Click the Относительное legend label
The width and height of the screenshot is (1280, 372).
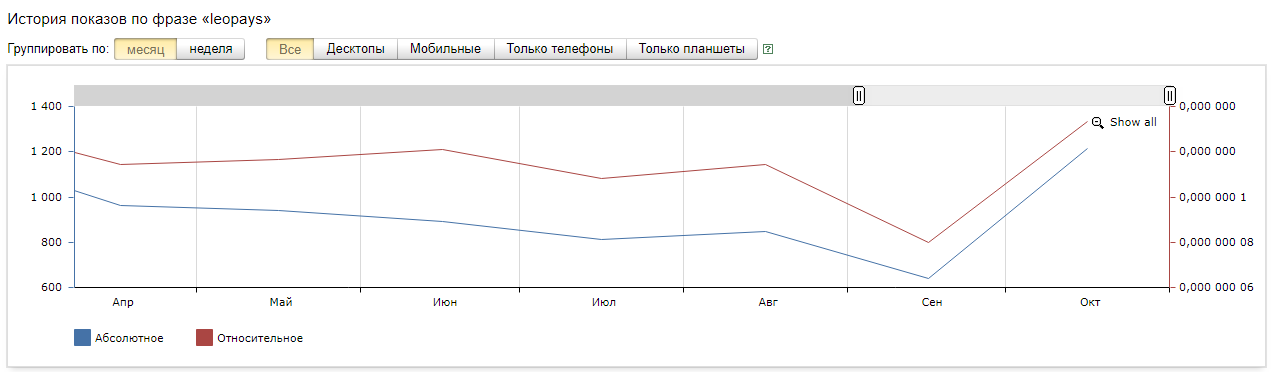pos(260,338)
